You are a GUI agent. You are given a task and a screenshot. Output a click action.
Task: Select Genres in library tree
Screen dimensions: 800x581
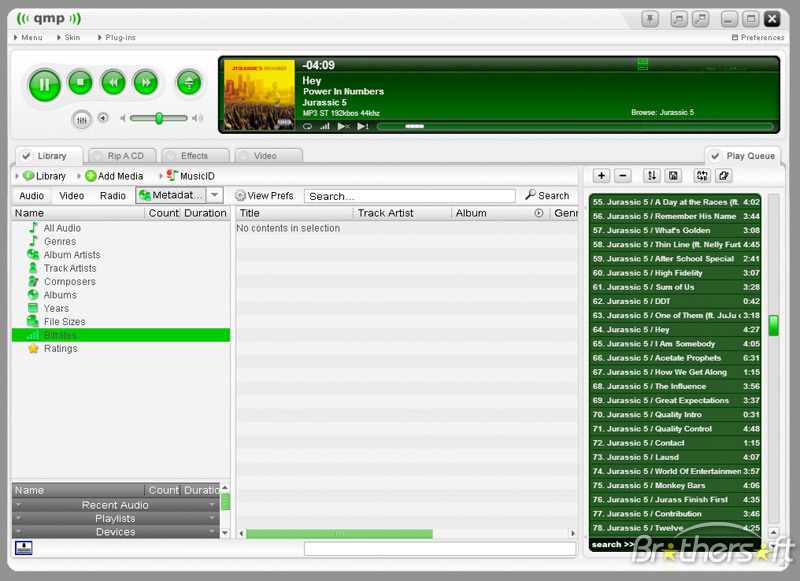[x=59, y=241]
